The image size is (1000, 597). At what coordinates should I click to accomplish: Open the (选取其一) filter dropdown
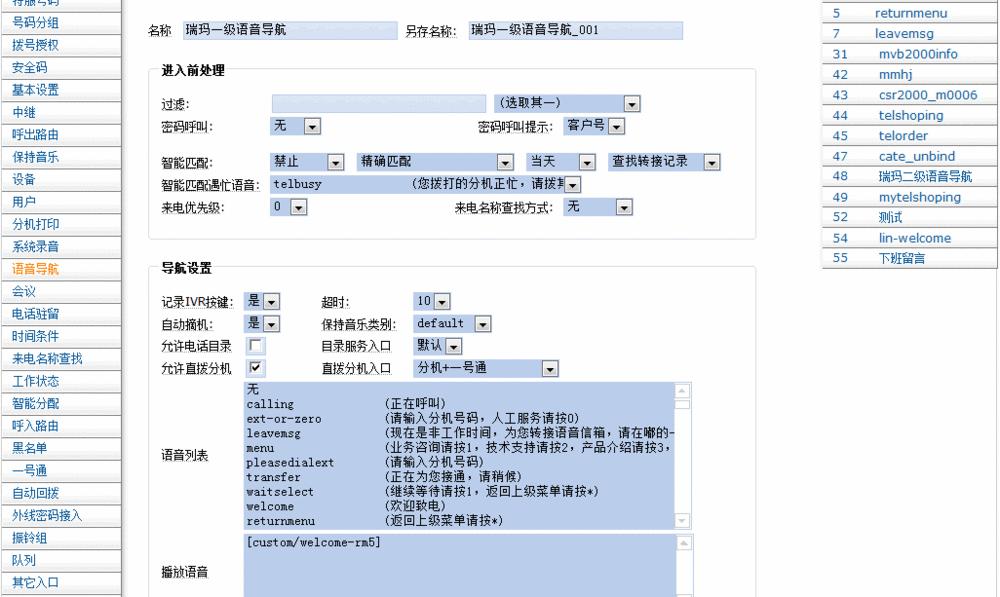coord(631,103)
